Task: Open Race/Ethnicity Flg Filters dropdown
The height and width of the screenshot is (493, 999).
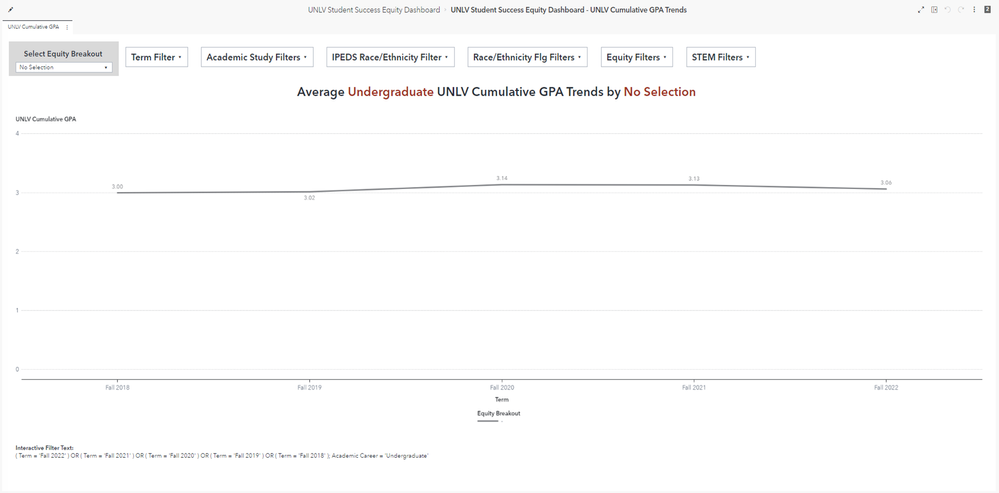Action: coord(527,57)
